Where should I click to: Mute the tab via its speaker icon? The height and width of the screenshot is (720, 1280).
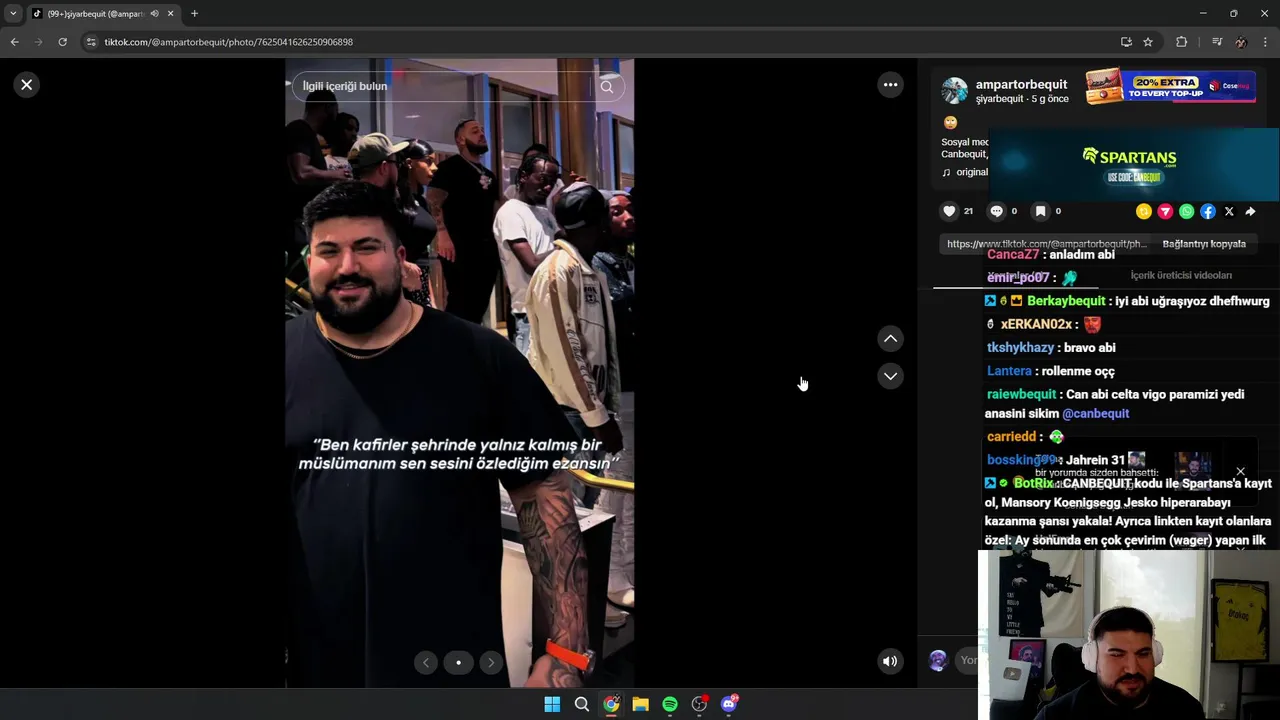tap(154, 14)
